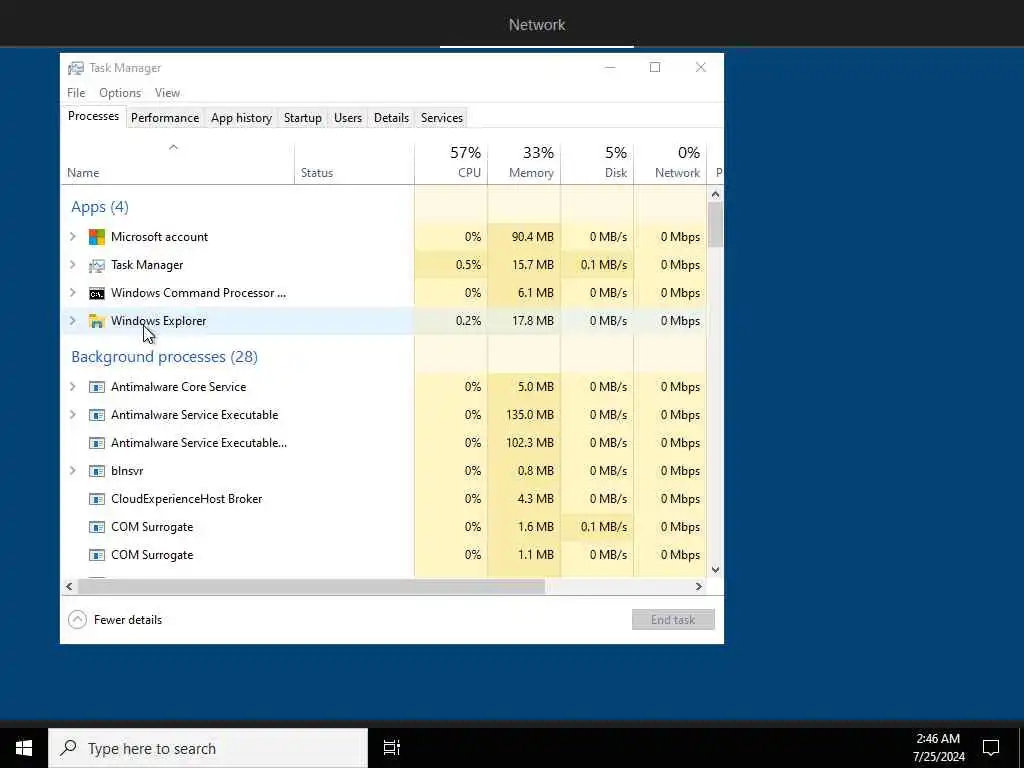Click the 90.4 MB memory value

pyautogui.click(x=532, y=236)
